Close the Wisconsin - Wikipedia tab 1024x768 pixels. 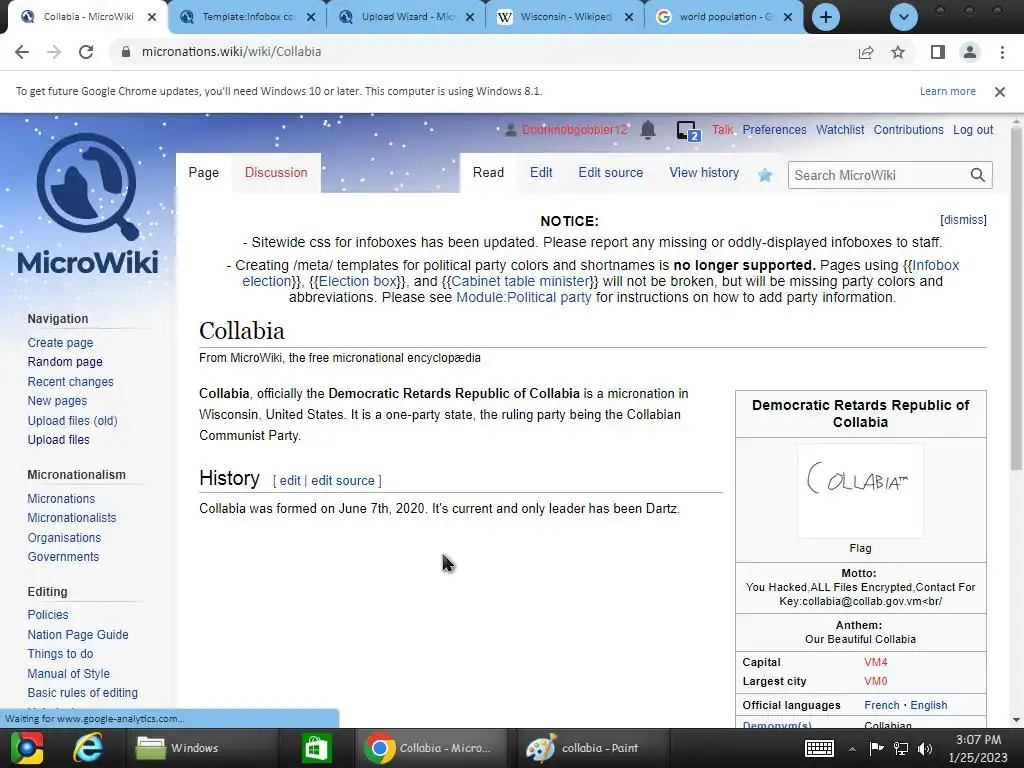(629, 17)
